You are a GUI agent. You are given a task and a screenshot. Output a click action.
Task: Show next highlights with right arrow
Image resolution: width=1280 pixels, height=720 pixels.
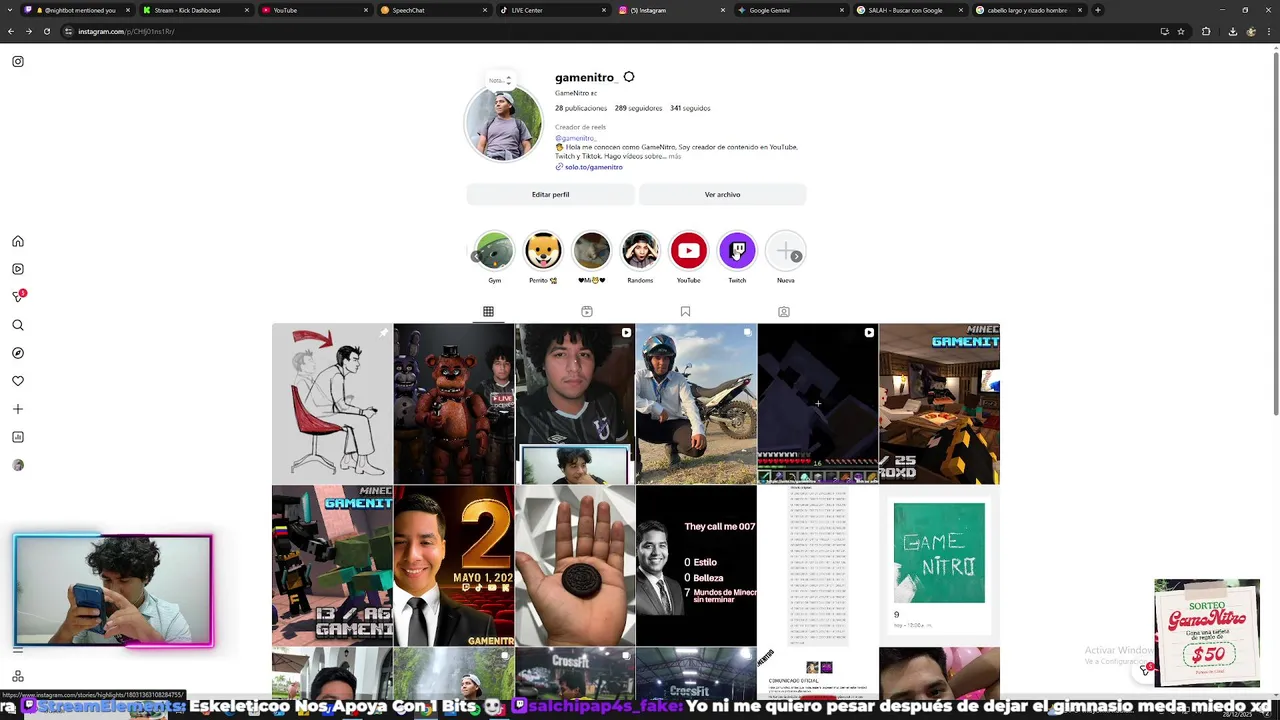[x=796, y=257]
